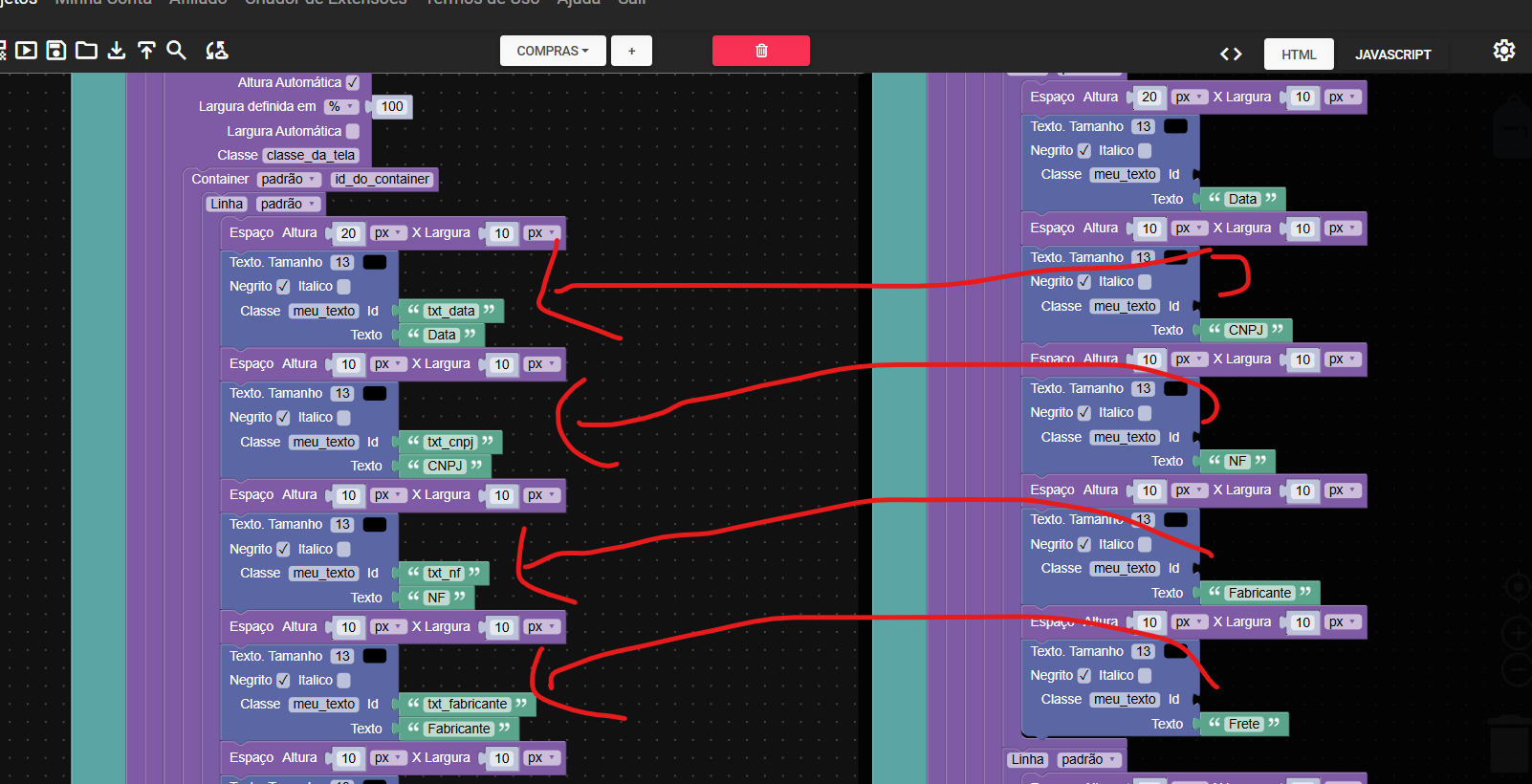Click the Largura definida value 100 field
The height and width of the screenshot is (784, 1532).
[x=392, y=107]
